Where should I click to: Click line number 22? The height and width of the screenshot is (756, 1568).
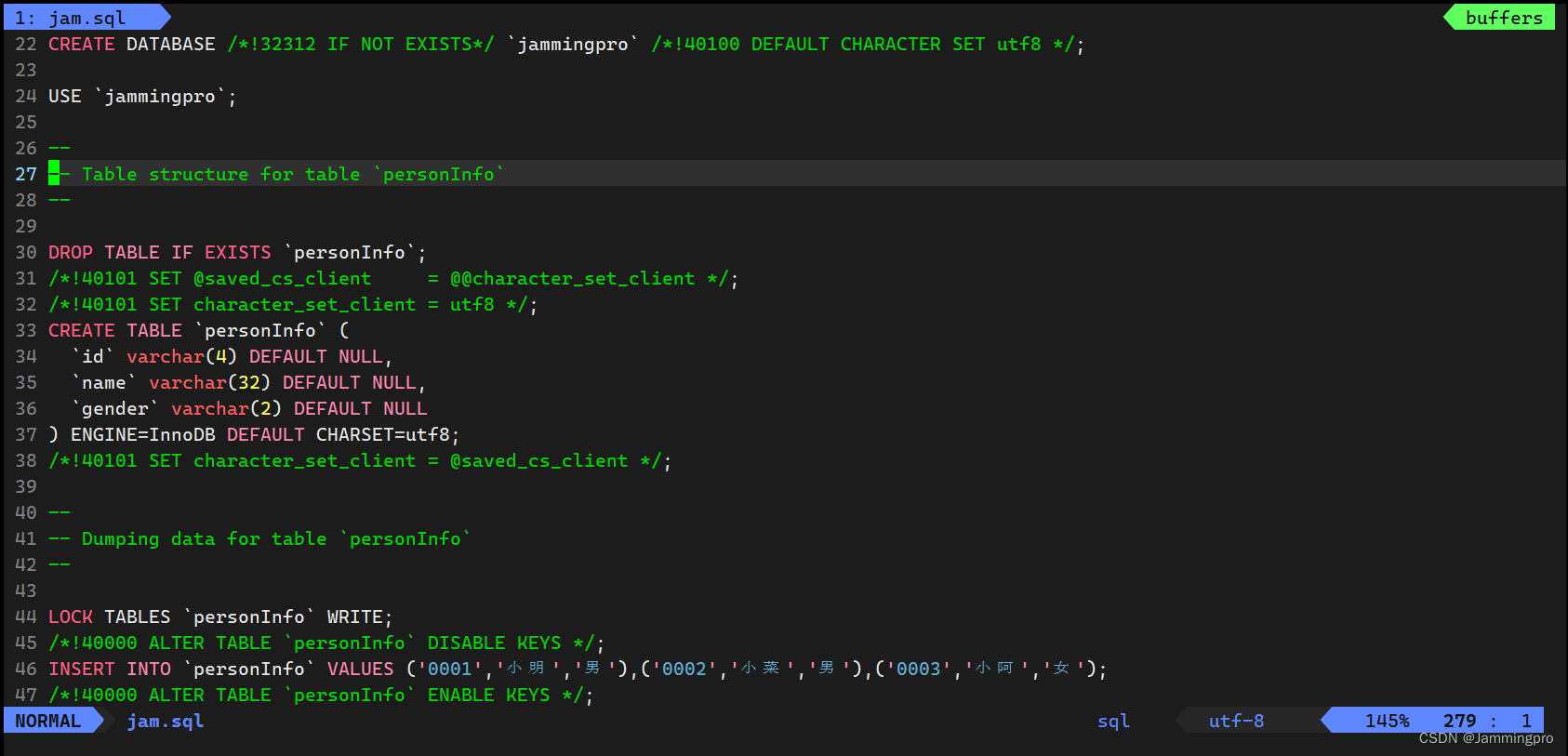click(26, 44)
